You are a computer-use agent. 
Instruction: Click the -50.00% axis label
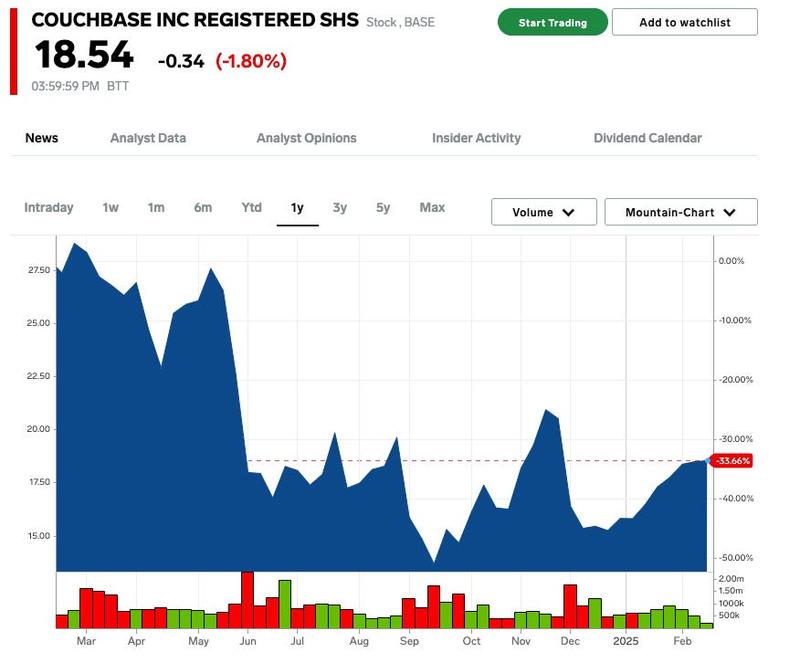pyautogui.click(x=735, y=558)
